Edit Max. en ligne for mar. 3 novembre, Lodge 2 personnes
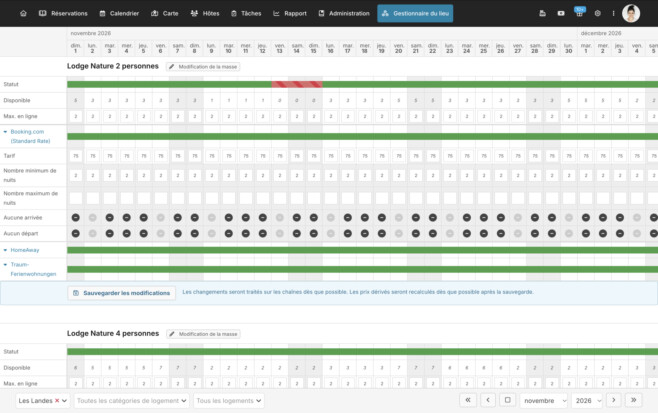The width and height of the screenshot is (658, 413). click(x=110, y=116)
